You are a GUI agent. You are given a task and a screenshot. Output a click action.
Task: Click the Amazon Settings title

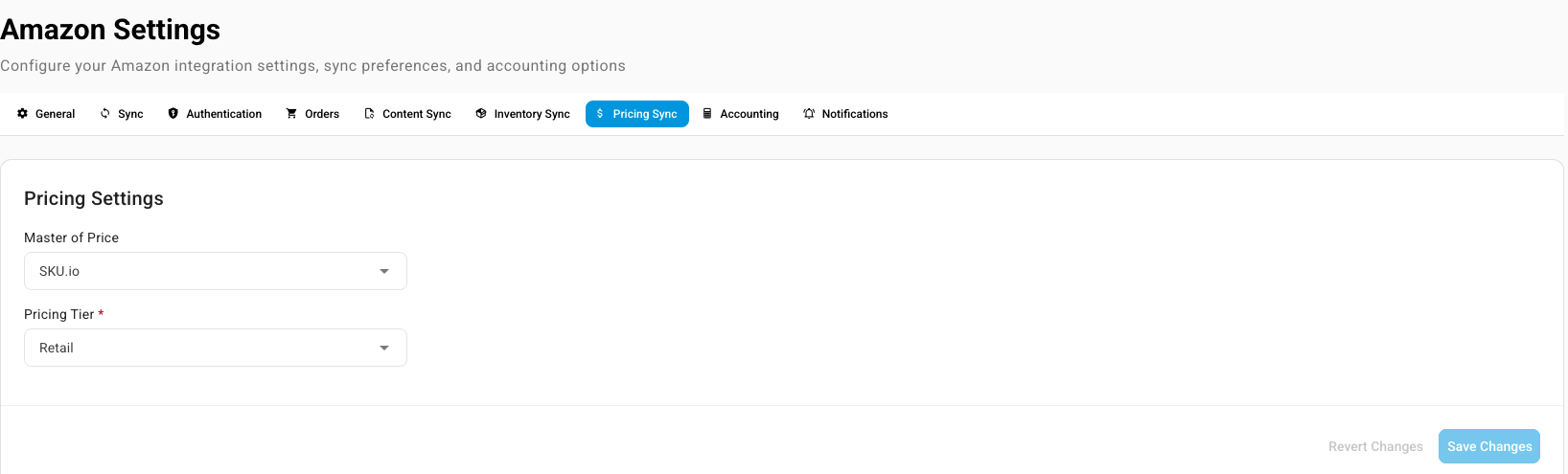(x=110, y=30)
